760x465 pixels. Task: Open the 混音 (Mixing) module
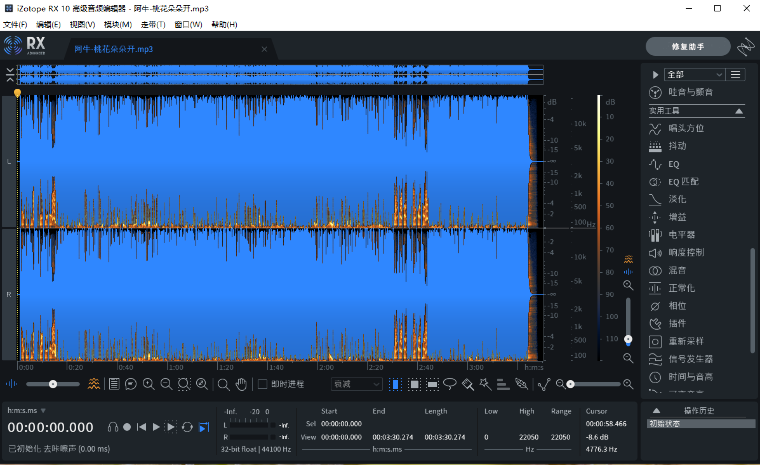pyautogui.click(x=676, y=270)
